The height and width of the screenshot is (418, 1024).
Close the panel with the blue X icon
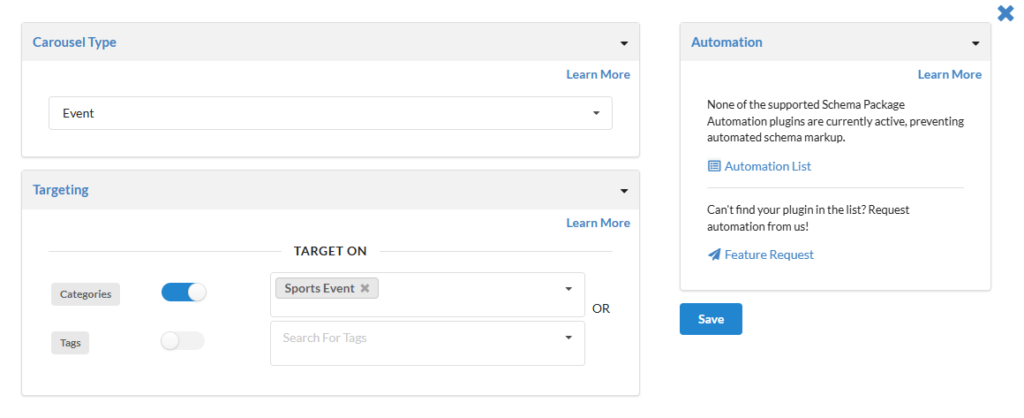[1006, 13]
